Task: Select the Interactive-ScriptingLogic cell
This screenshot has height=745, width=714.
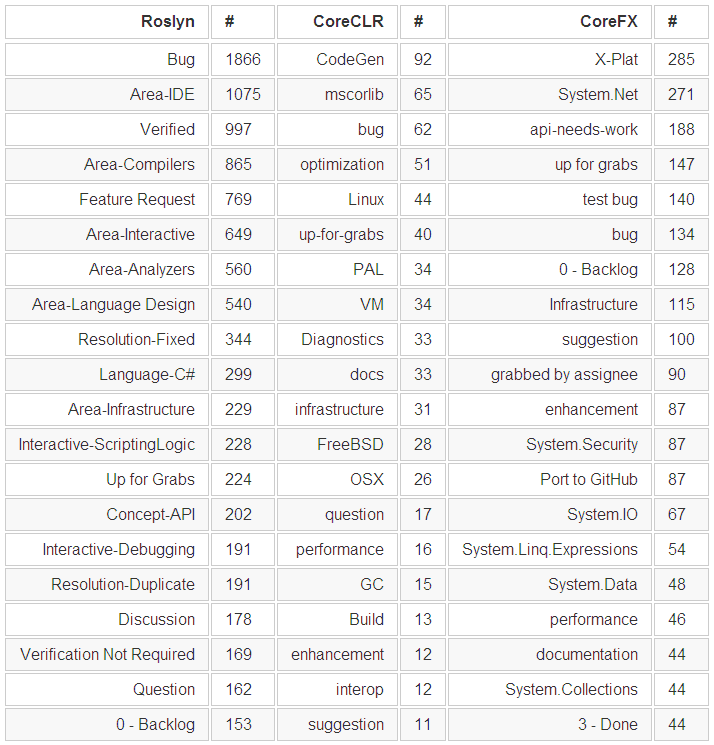Action: point(107,445)
